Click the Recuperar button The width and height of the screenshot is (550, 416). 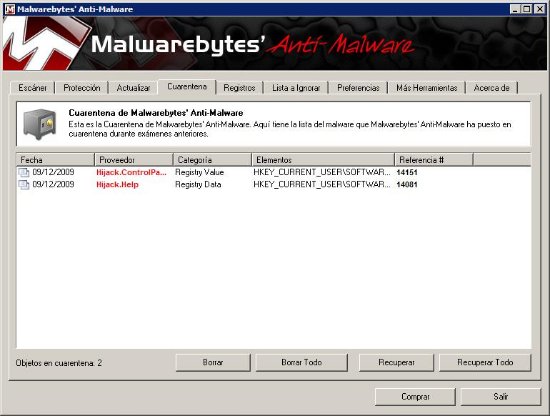[396, 362]
